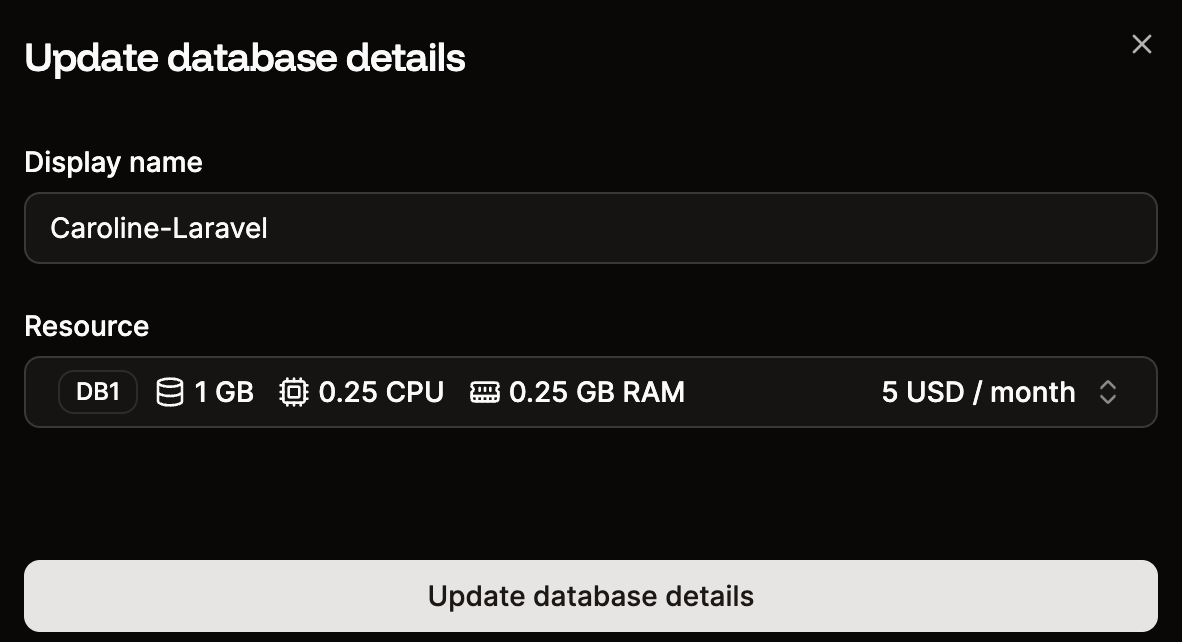Click the 0.25 CPU text in the plan

381,392
